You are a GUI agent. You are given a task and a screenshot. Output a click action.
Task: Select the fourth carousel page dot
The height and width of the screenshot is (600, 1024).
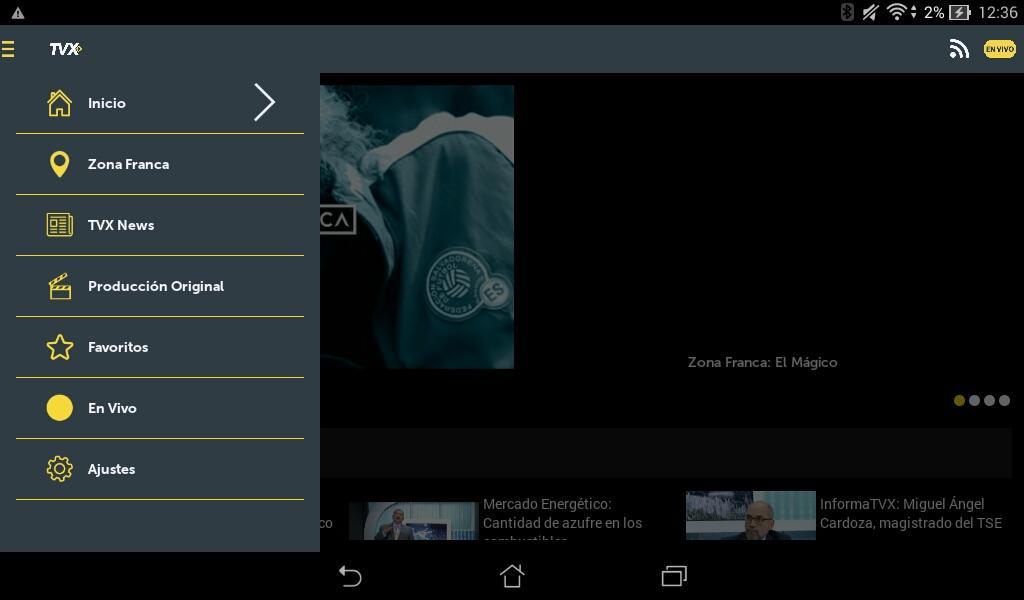[x=1004, y=400]
